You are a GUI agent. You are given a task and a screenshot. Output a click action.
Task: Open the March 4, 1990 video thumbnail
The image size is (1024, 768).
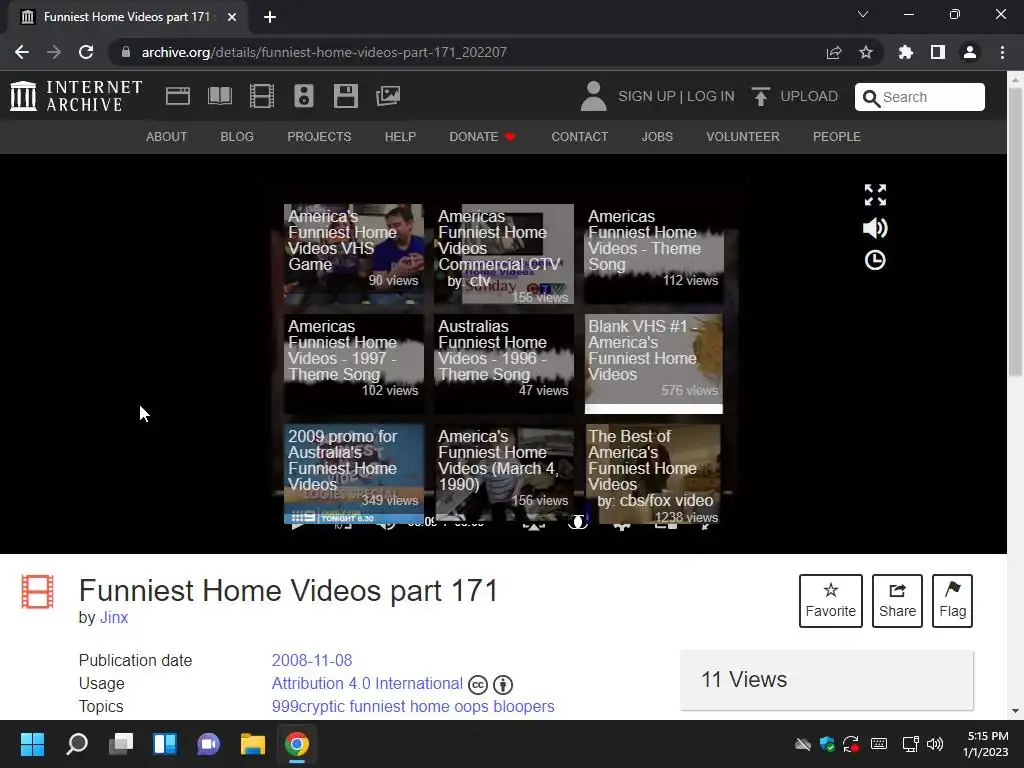504,473
